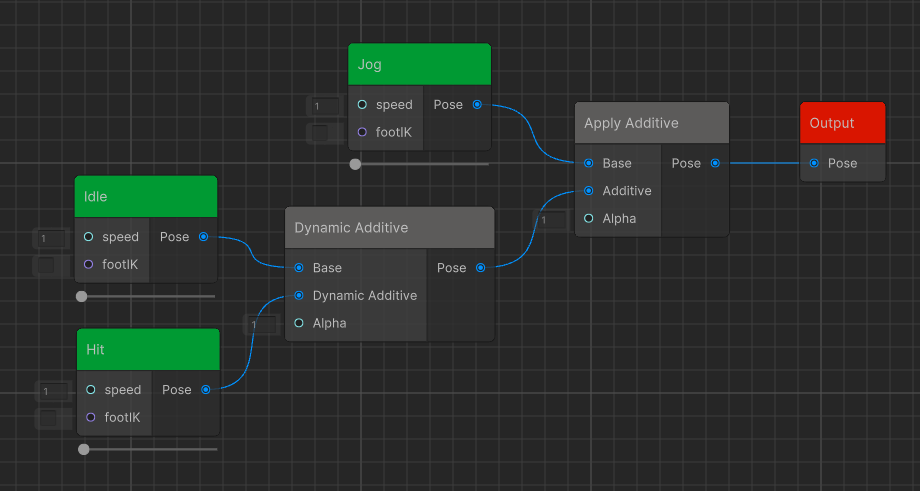The width and height of the screenshot is (920, 491).
Task: Click the Jog node's footIK input port
Action: [x=362, y=132]
